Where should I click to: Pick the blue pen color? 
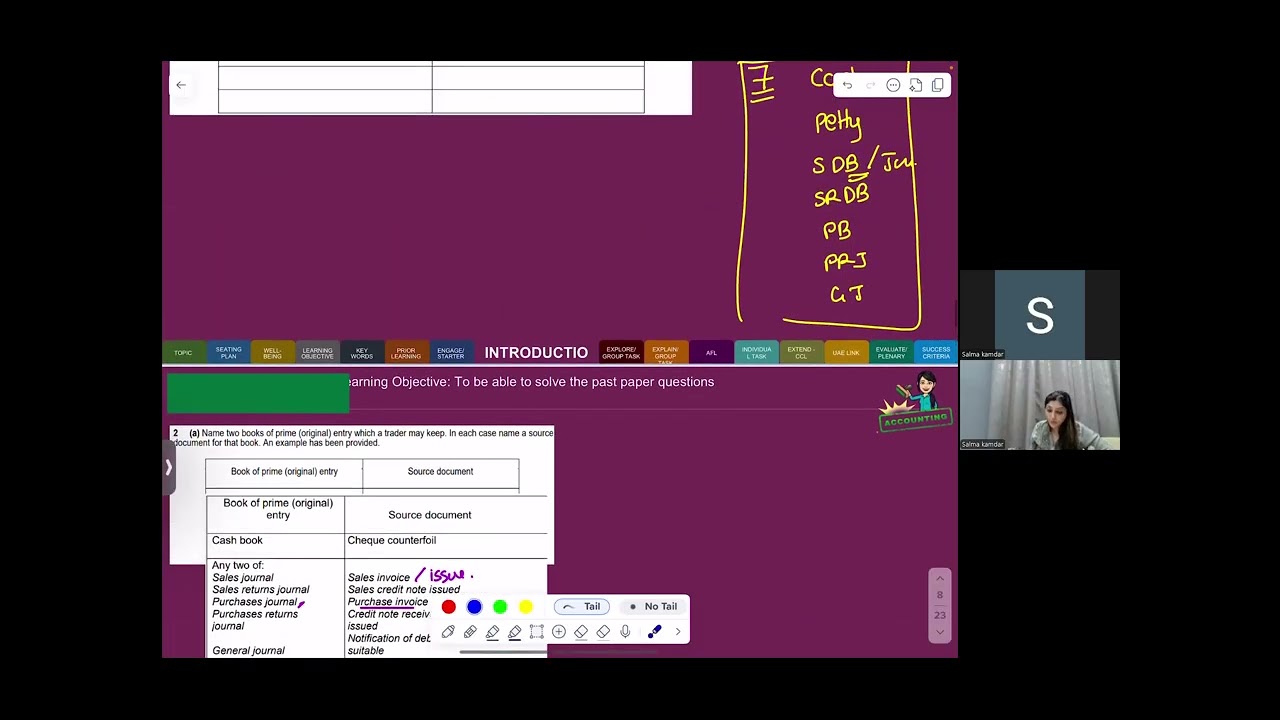[x=474, y=607]
